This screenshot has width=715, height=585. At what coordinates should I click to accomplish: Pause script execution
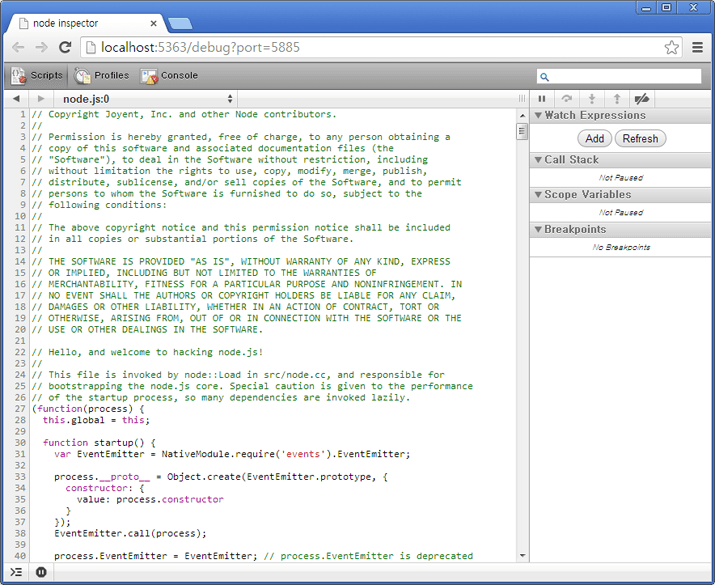[x=542, y=98]
